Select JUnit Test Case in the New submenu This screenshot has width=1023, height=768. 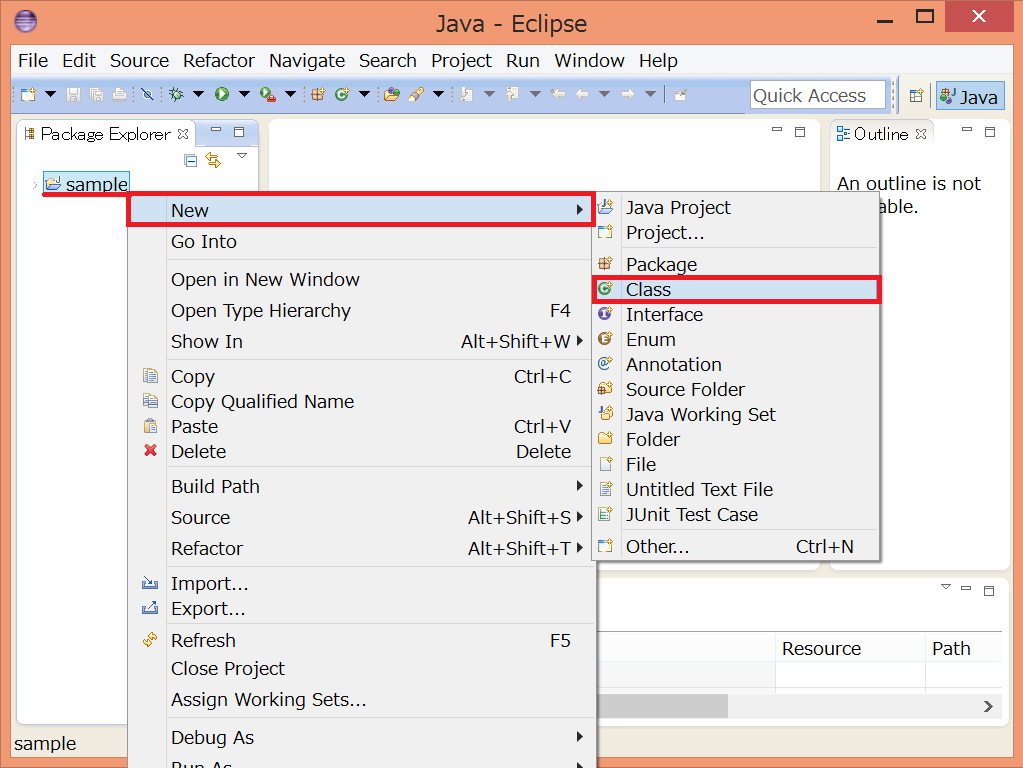point(737,515)
